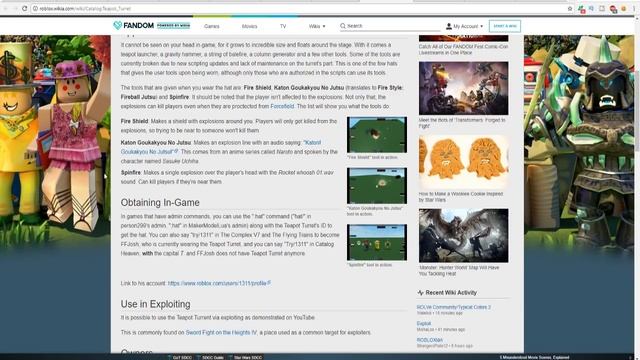Image resolution: width=640 pixels, height=360 pixels.
Task: Click the site info icon in the address bar
Action: 36,8
